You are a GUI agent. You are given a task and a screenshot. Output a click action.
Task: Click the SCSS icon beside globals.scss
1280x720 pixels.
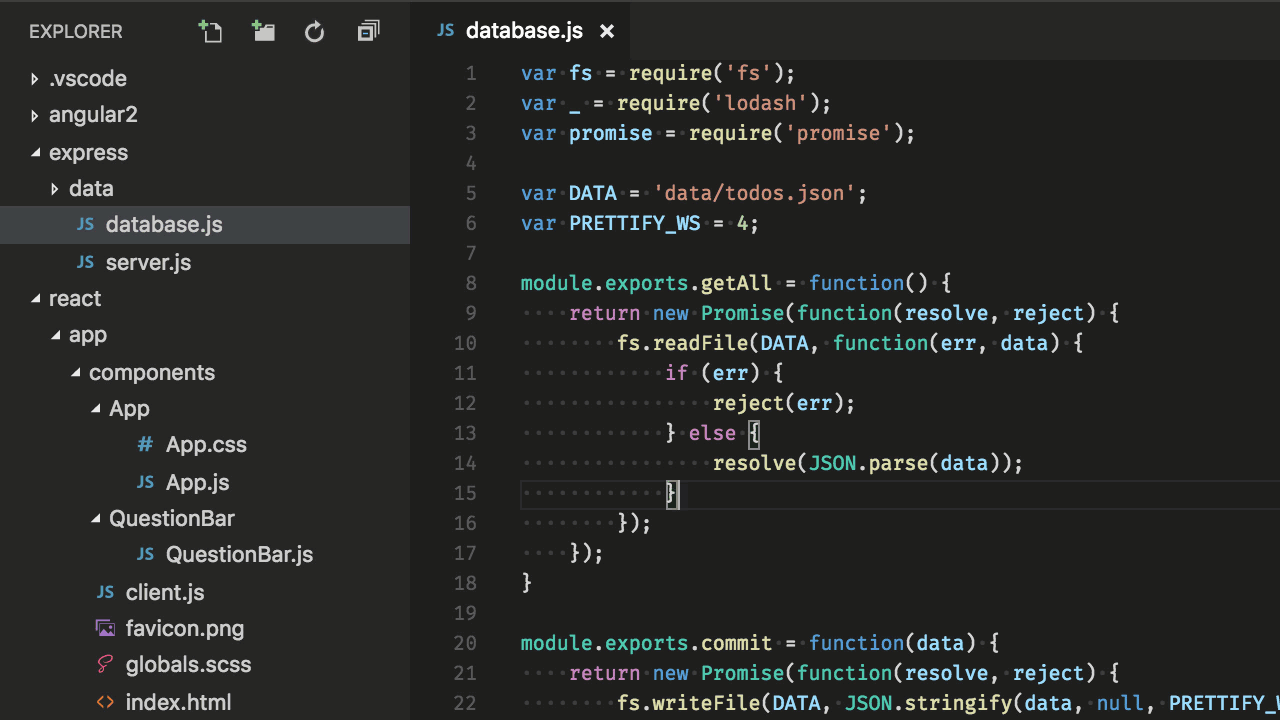[x=104, y=664]
